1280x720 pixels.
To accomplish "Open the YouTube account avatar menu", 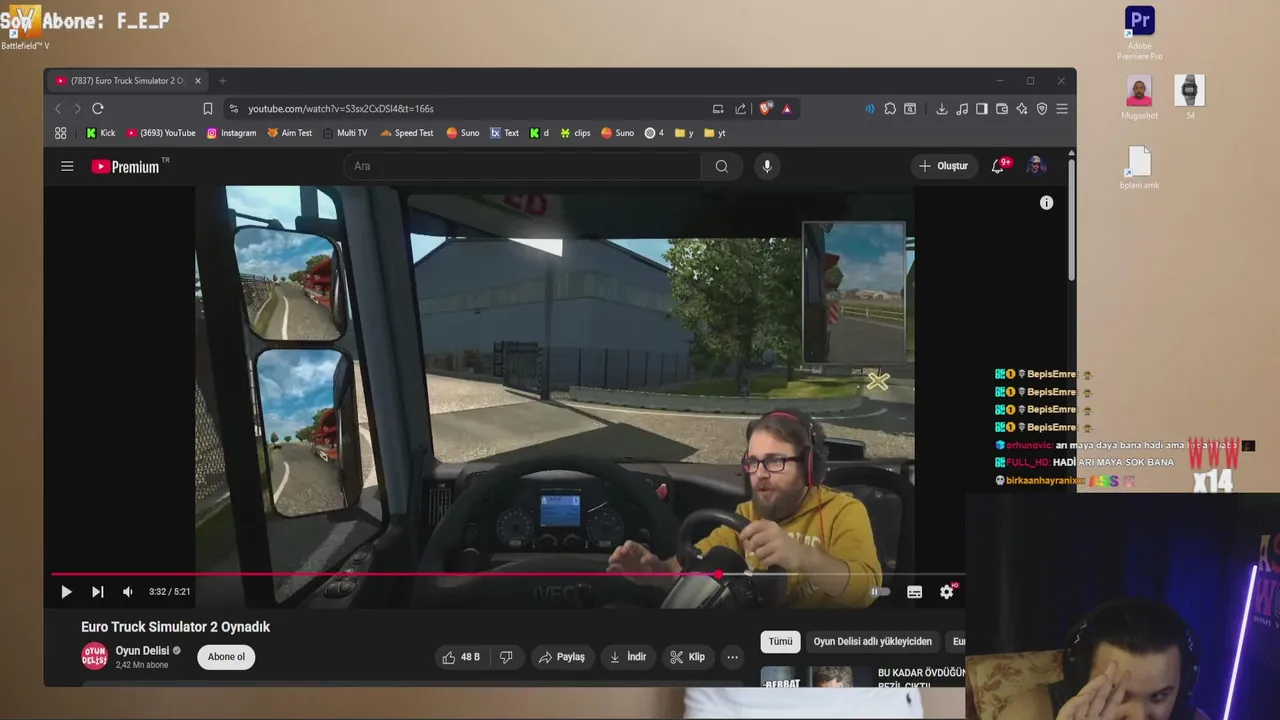I will (1036, 166).
